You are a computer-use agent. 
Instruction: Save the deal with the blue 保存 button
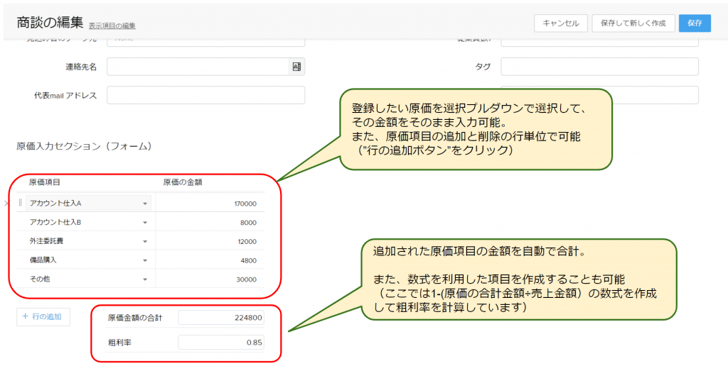pyautogui.click(x=695, y=23)
